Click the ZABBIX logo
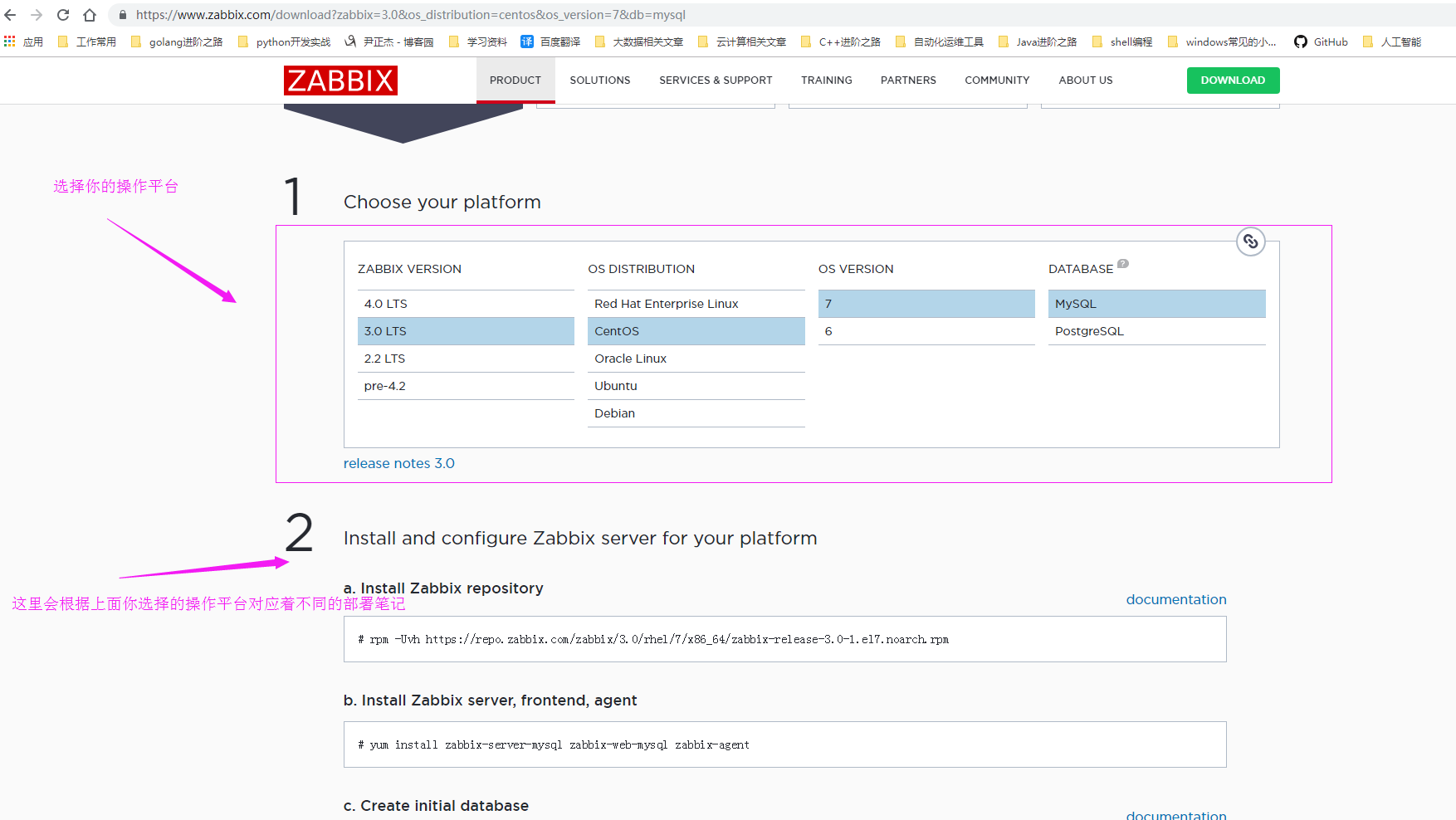Screen dimensions: 1456x820 click(340, 81)
